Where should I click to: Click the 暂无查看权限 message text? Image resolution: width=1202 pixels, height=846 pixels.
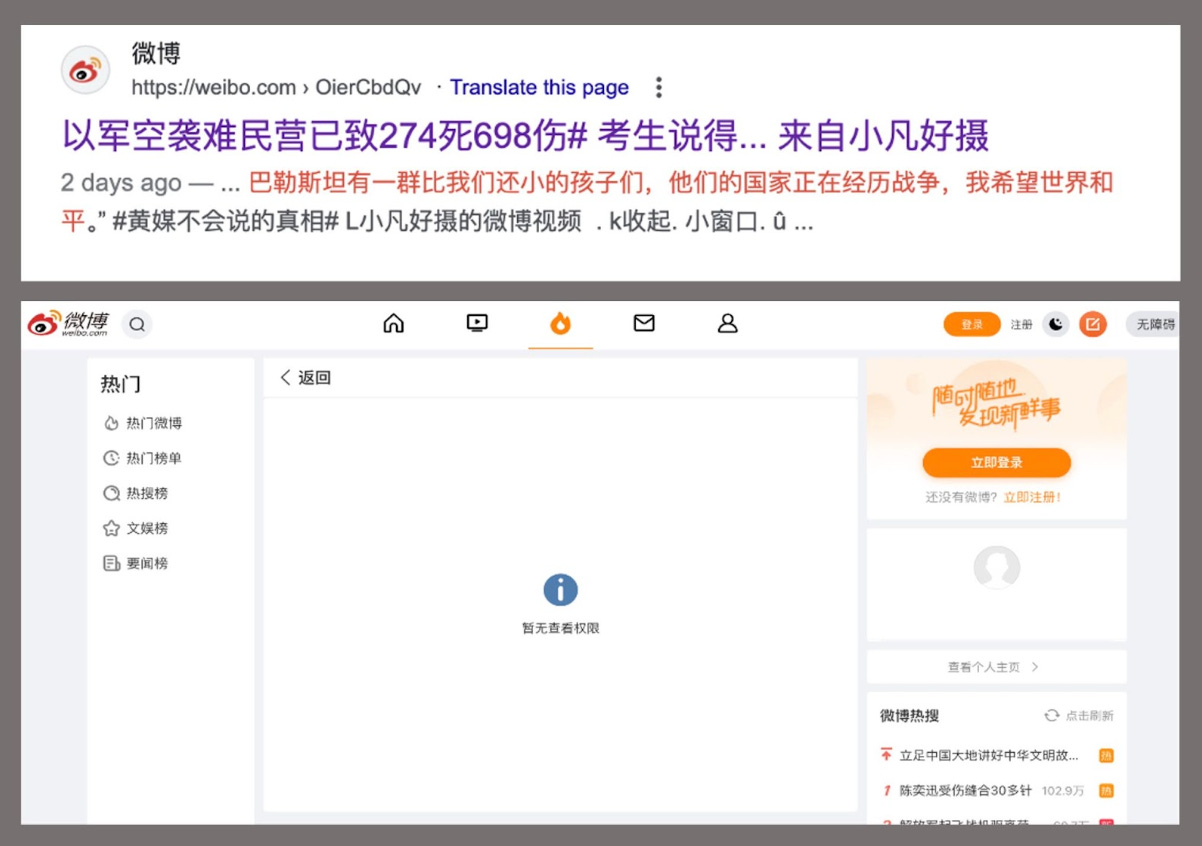[x=560, y=628]
